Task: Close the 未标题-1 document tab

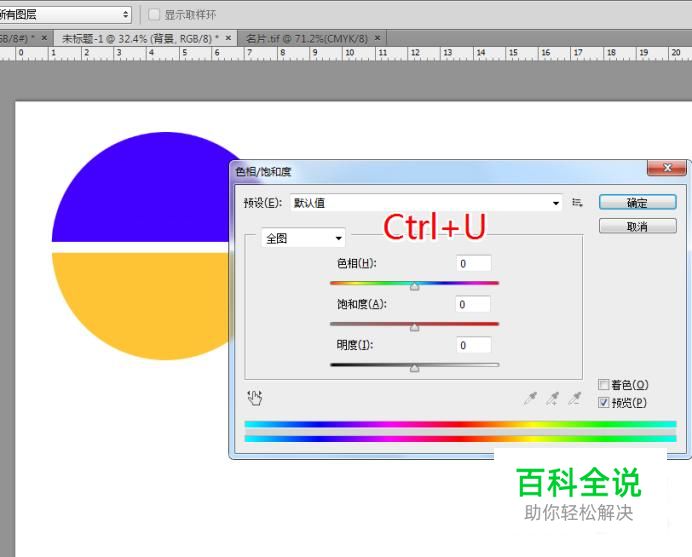Action: [x=228, y=38]
